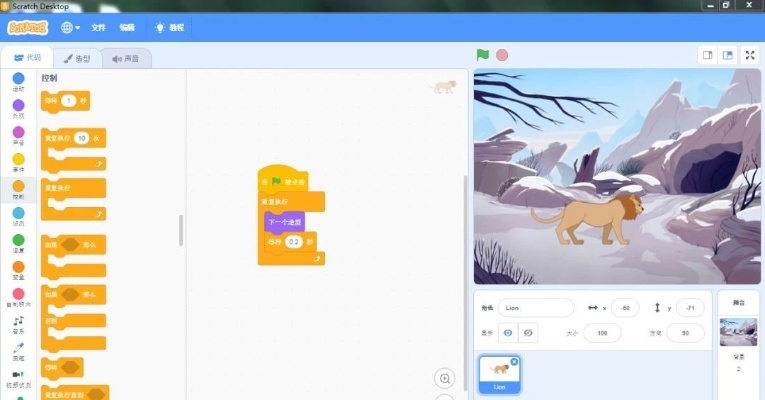Click the if-then-else block in palette
765x400 pixels.
click(x=73, y=318)
